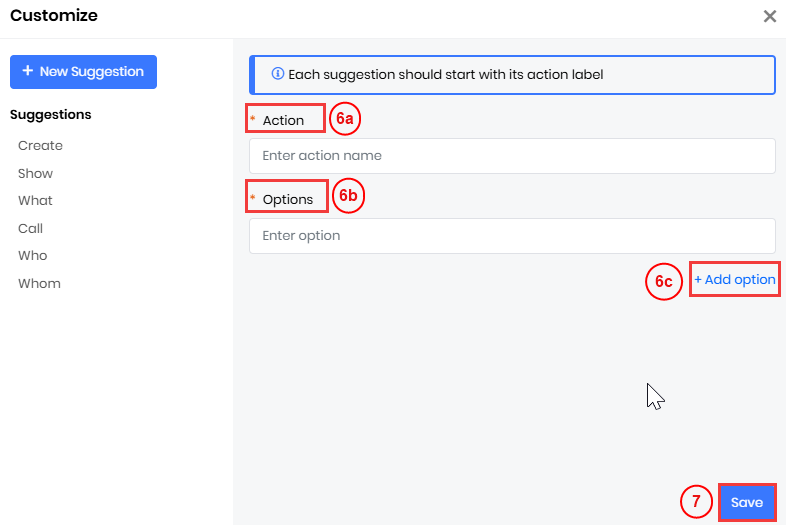Open the Show suggestion entry
Viewport: 786px width, 525px height.
[x=35, y=173]
